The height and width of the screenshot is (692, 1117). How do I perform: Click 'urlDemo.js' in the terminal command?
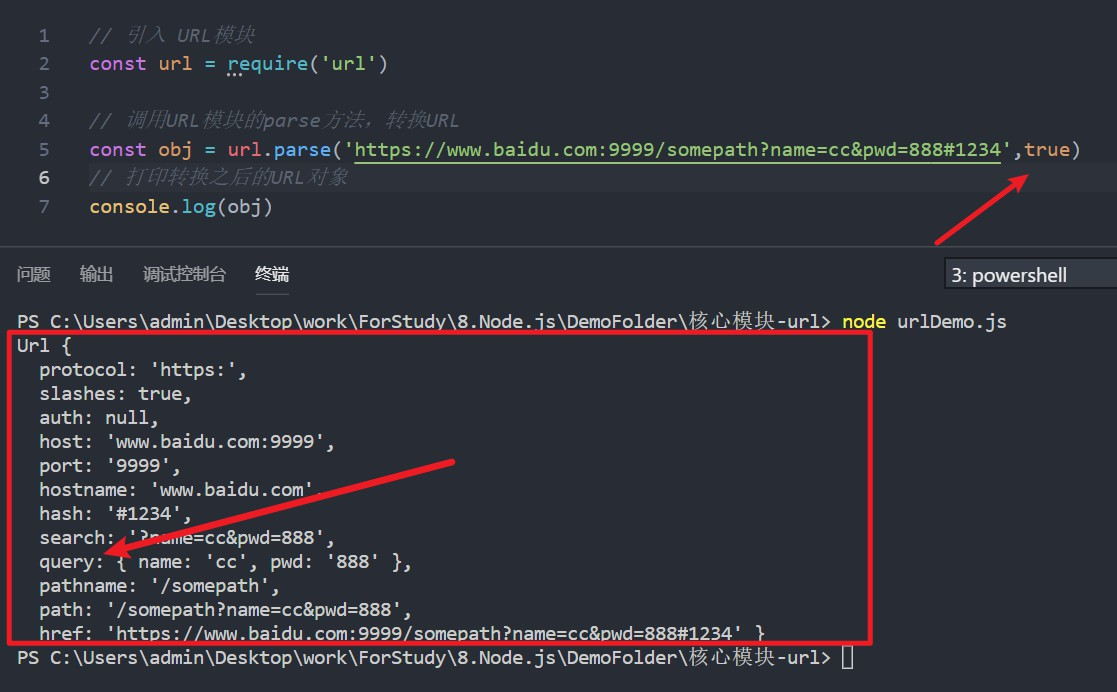coord(952,321)
